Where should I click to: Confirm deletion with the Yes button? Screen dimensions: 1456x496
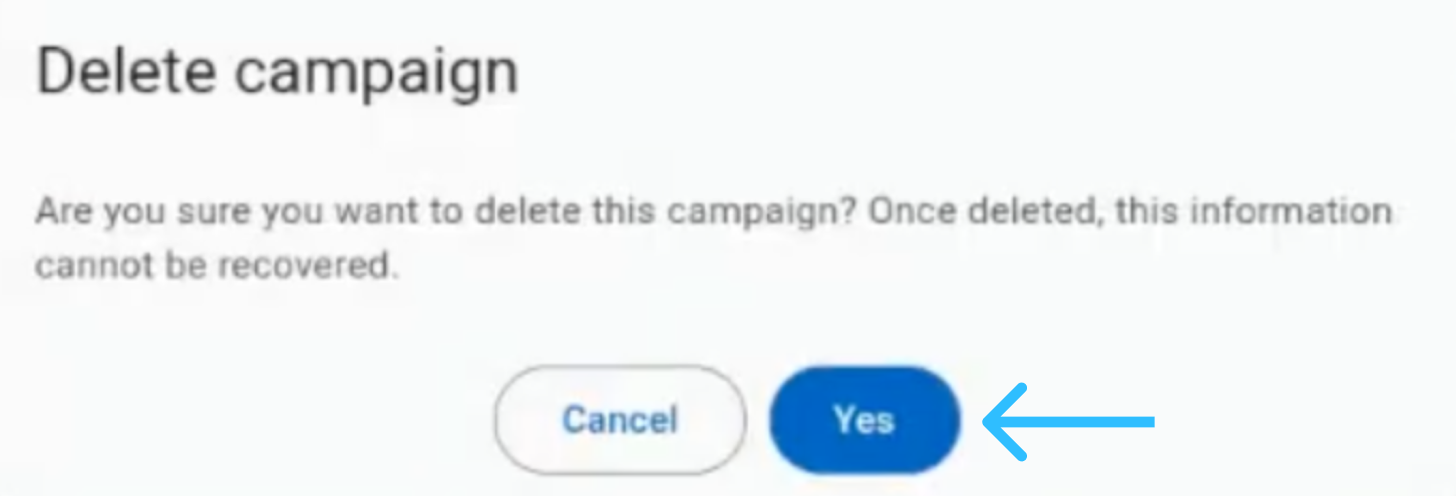point(864,420)
